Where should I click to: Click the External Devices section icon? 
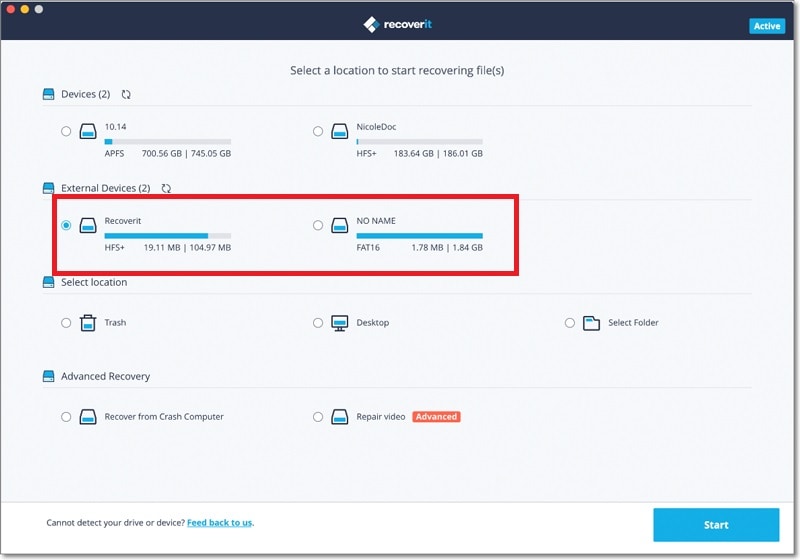[48, 188]
